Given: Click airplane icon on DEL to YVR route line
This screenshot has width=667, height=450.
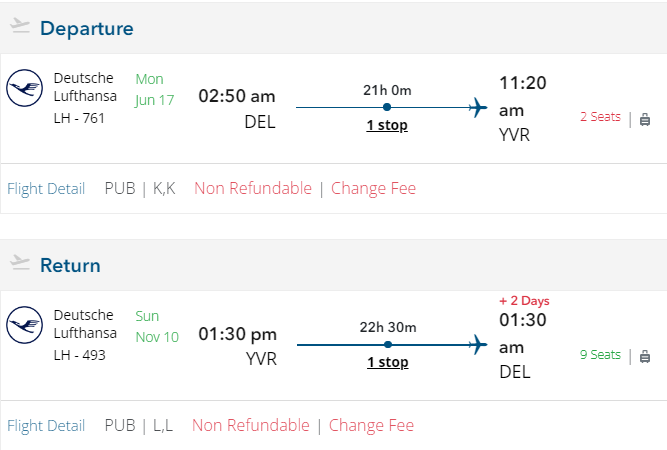Looking at the screenshot, I should coord(477,107).
